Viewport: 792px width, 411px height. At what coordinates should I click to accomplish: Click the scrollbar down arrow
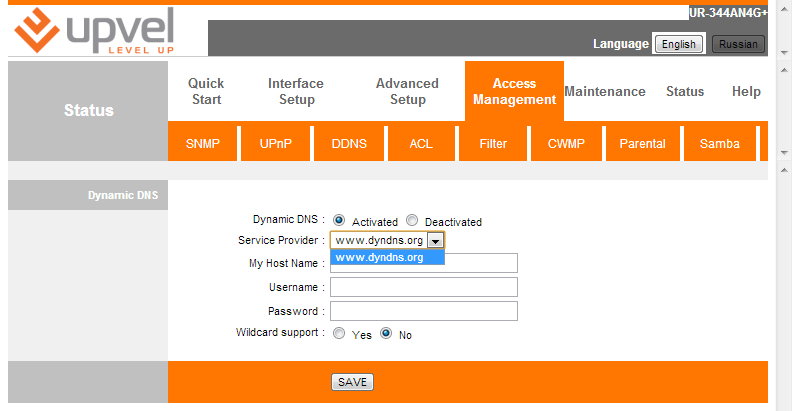click(784, 154)
